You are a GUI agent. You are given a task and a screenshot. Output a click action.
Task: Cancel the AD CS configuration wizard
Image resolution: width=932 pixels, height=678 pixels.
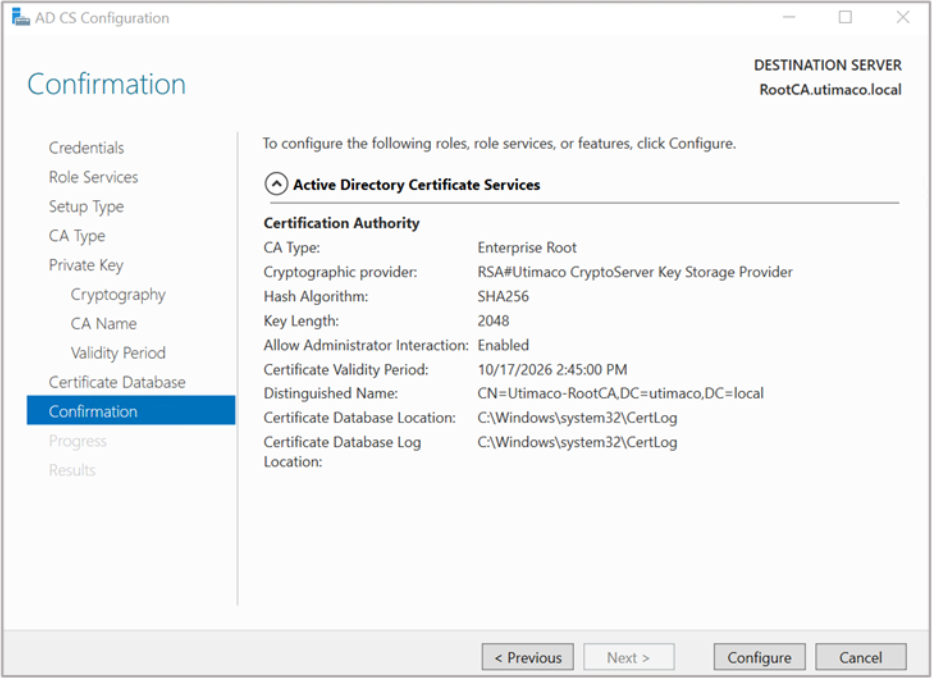pos(861,657)
